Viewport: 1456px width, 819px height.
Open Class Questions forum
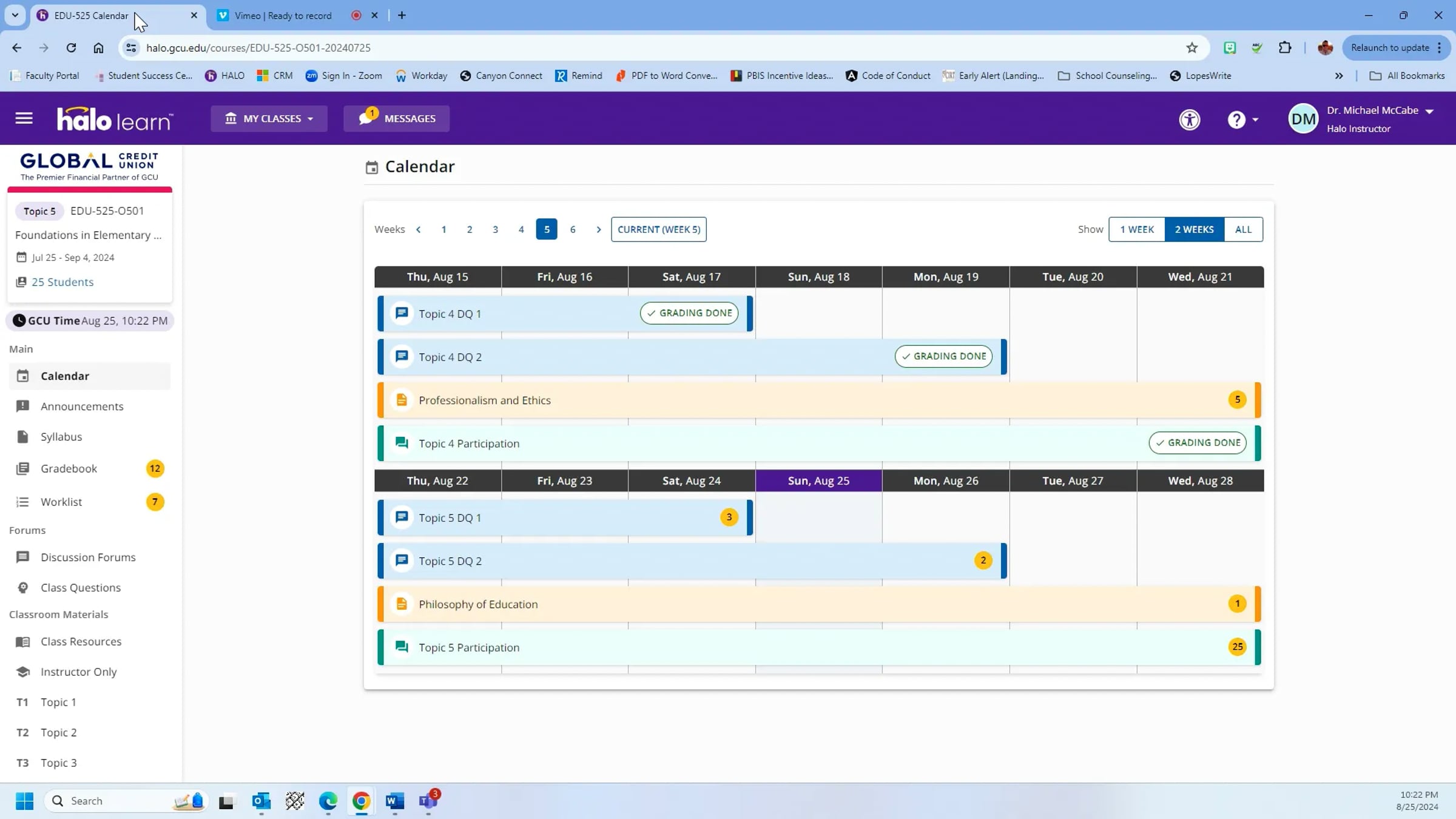[80, 587]
